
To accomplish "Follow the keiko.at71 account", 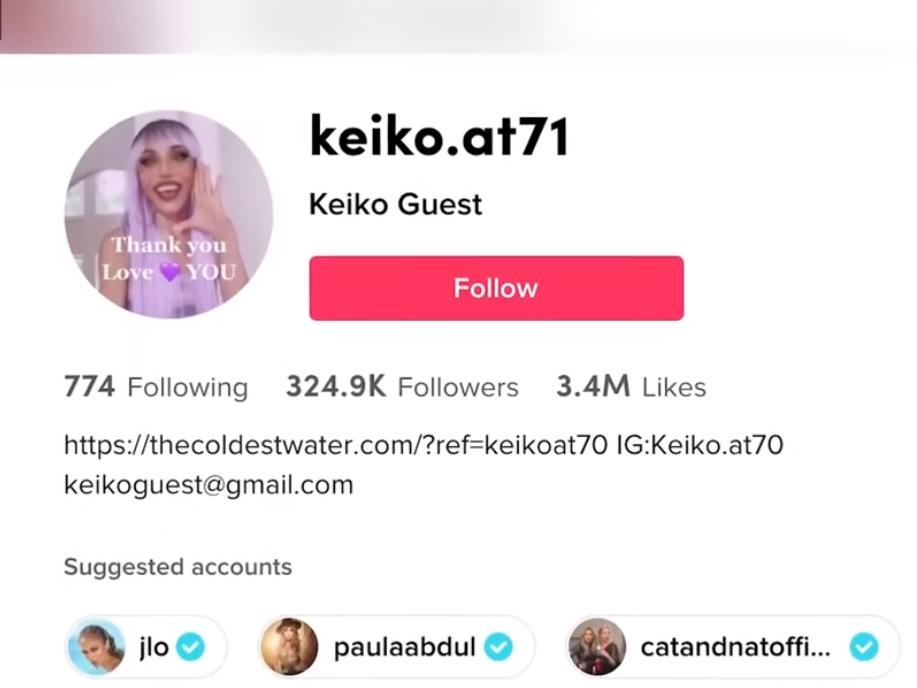I will click(496, 288).
